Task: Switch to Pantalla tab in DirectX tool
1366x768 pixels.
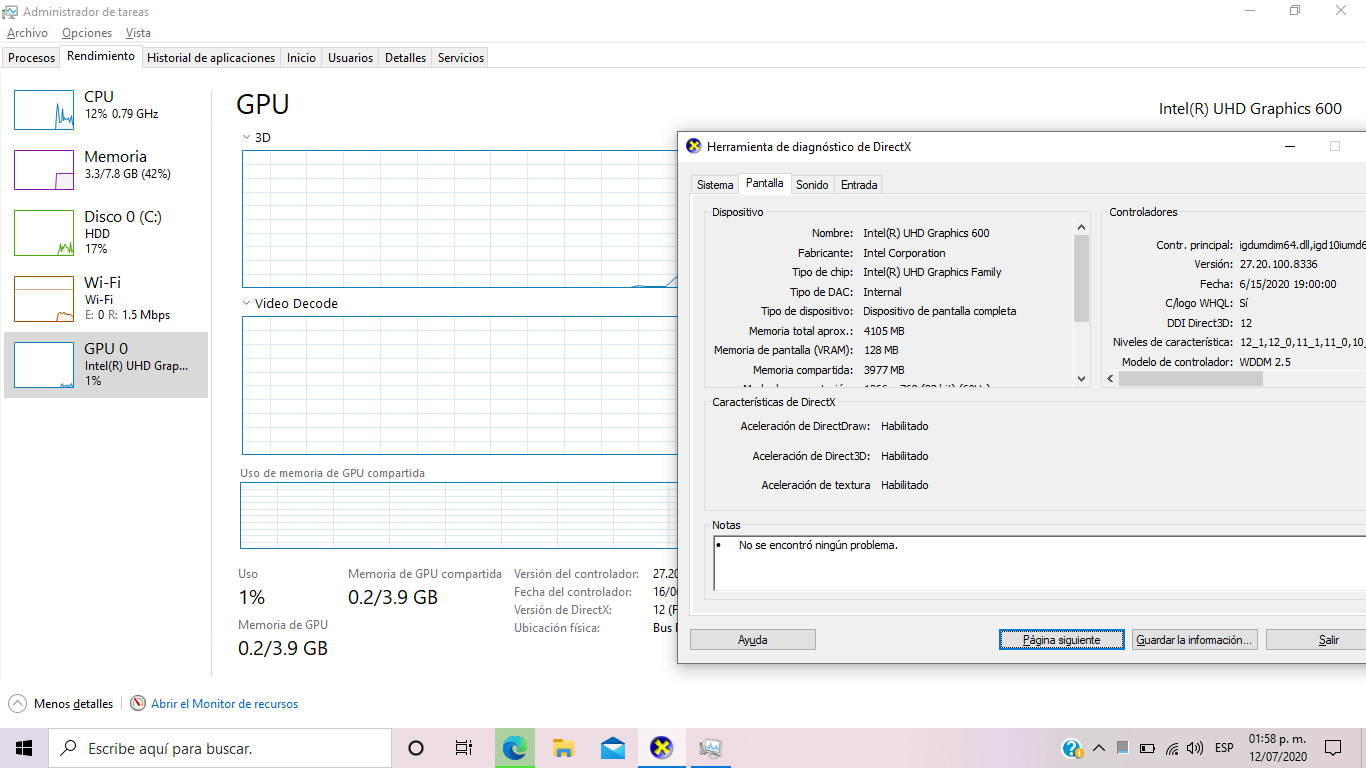Action: pyautogui.click(x=765, y=184)
